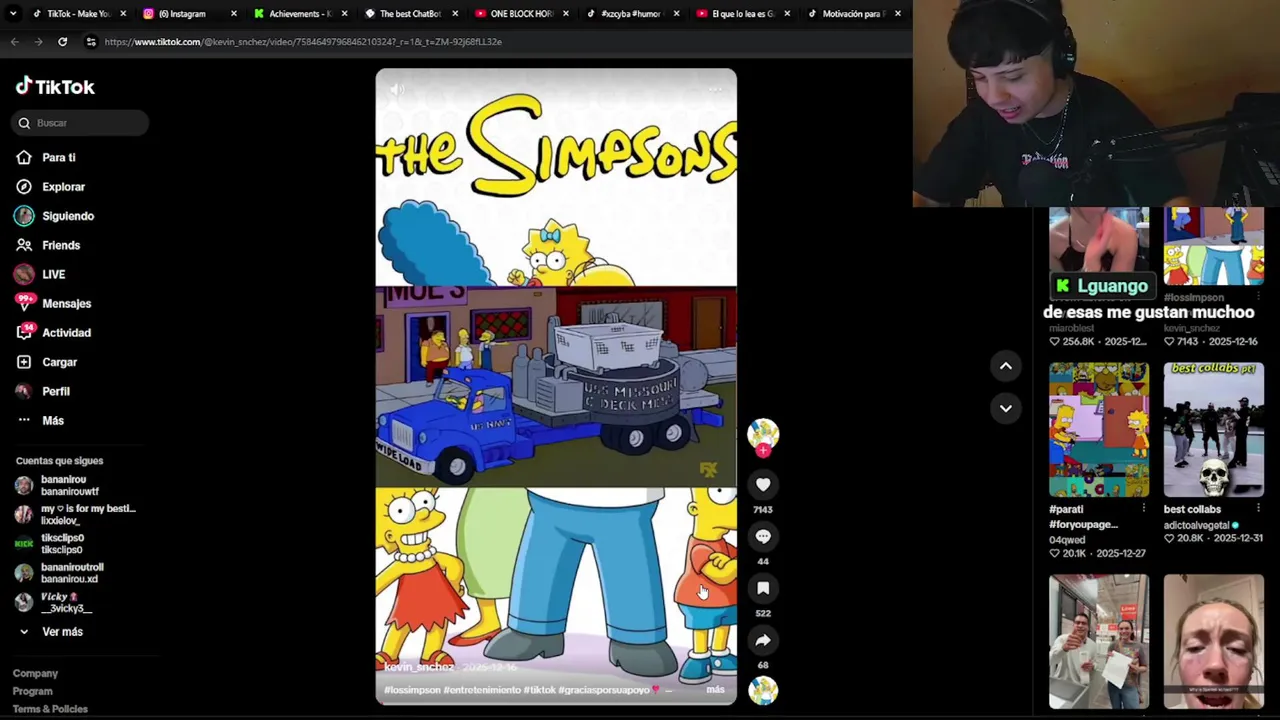Image resolution: width=1280 pixels, height=720 pixels.
Task: Open the Más menu
Action: click(52, 421)
